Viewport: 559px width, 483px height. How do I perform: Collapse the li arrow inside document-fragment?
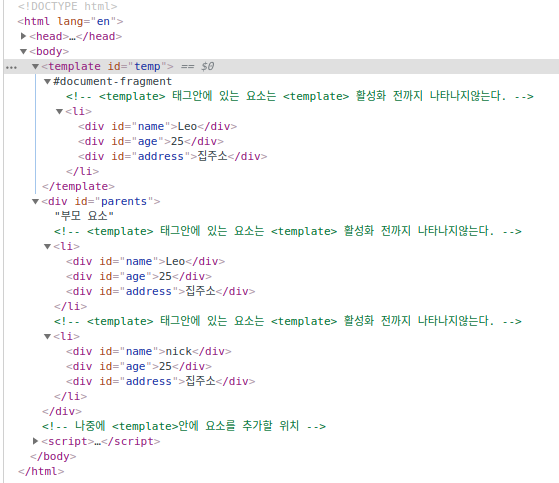click(x=59, y=112)
